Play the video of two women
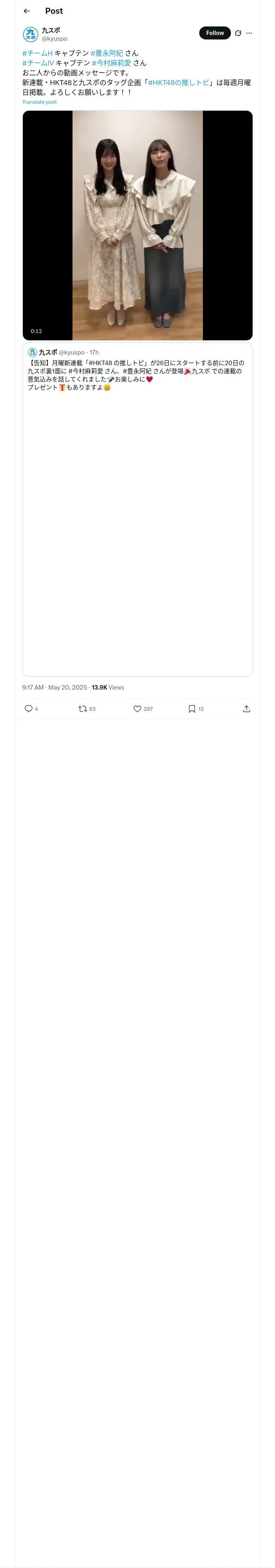 (x=138, y=225)
